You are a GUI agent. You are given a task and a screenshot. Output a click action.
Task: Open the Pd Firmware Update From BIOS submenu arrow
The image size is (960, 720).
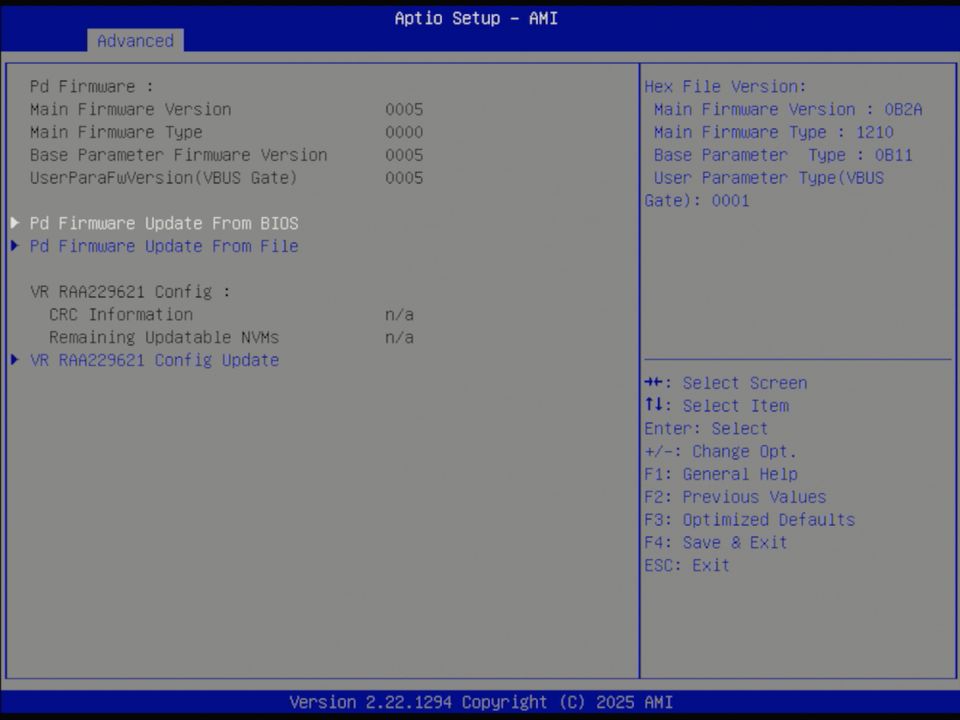tap(14, 223)
